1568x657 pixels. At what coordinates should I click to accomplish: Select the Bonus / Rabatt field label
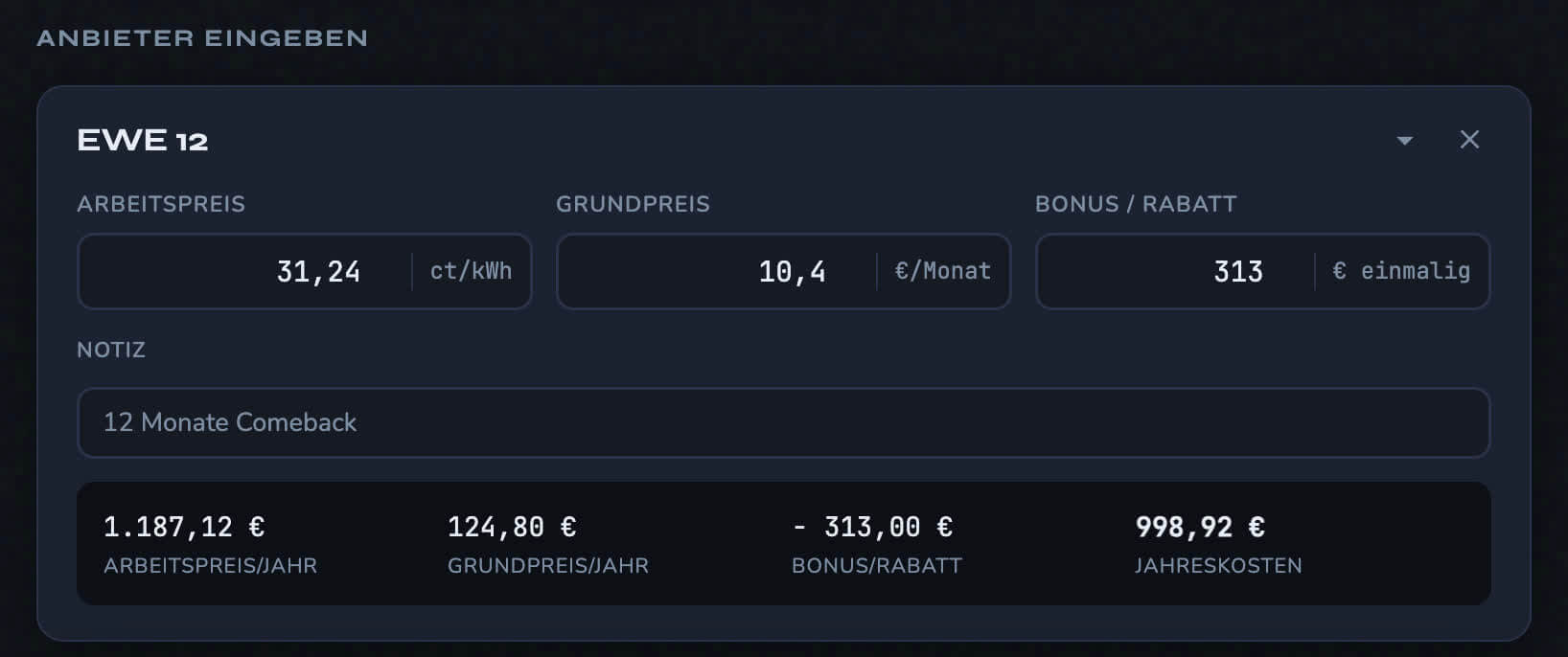coord(1135,204)
